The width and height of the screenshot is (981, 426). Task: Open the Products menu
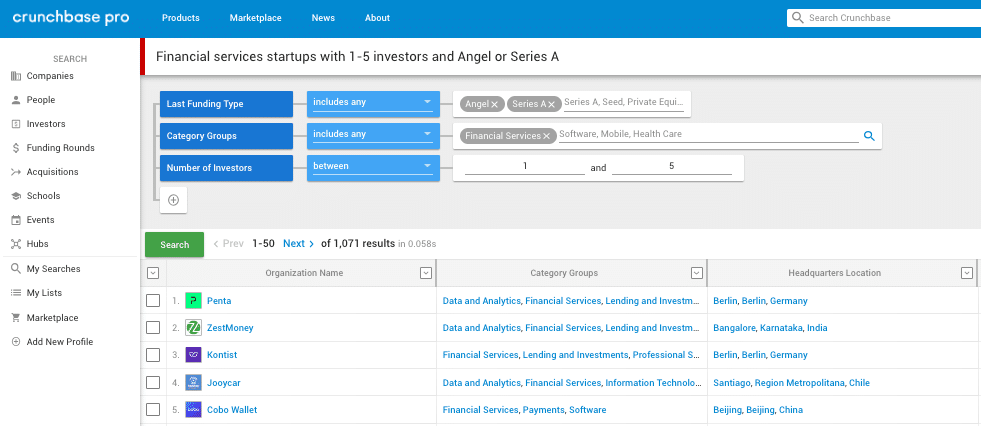click(x=181, y=18)
